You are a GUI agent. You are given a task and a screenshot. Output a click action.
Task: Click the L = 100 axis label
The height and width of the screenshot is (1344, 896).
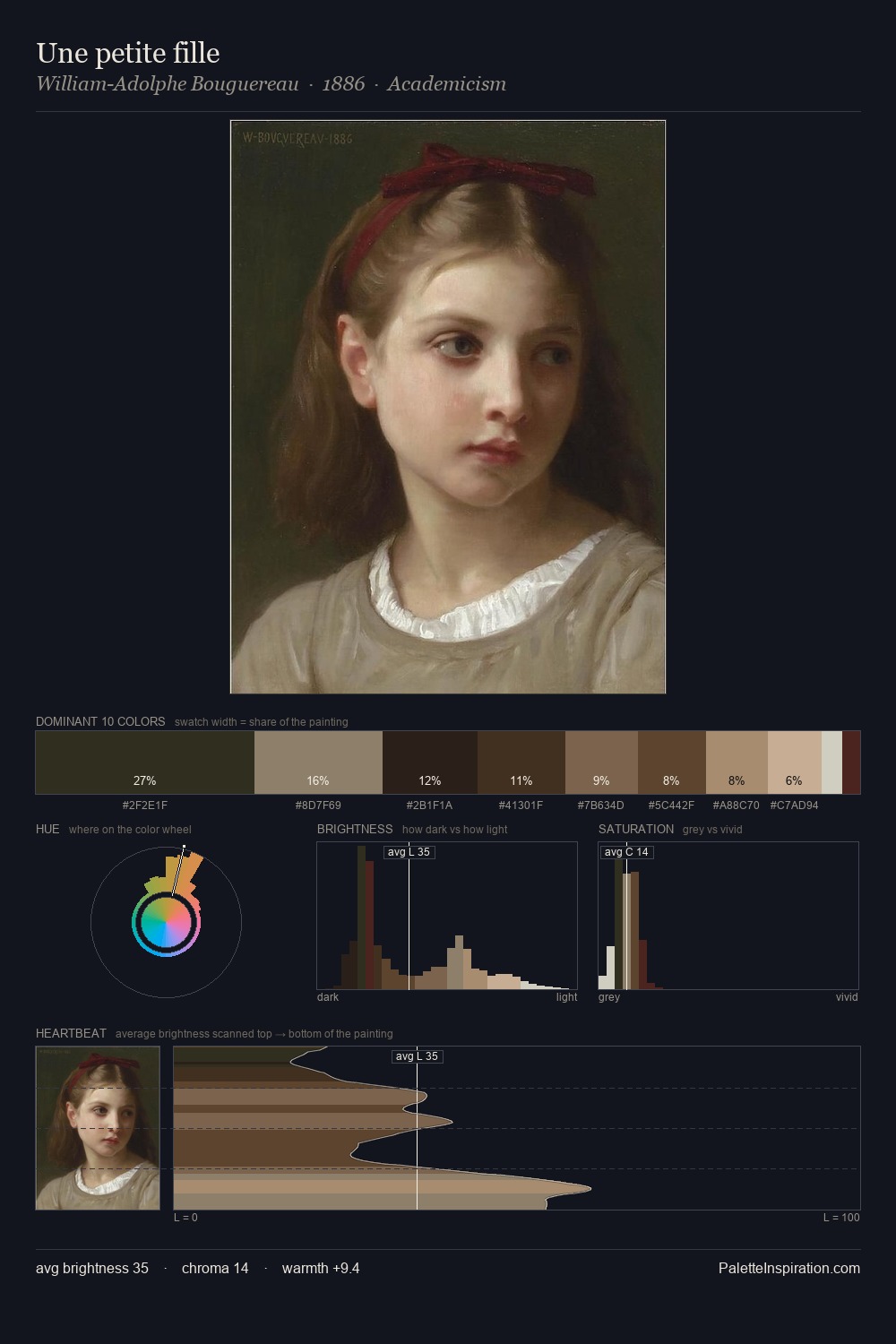tap(841, 1218)
